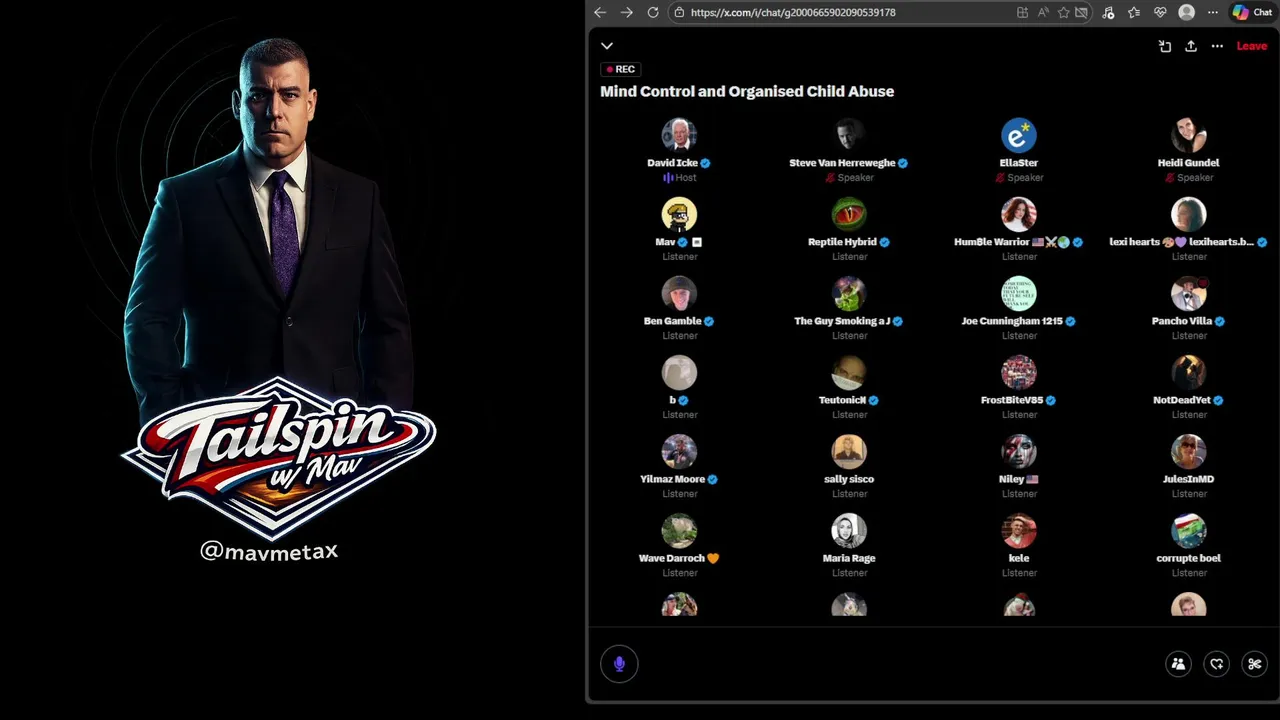Add this page to favorites star
Viewport: 1280px width, 720px height.
1064,12
